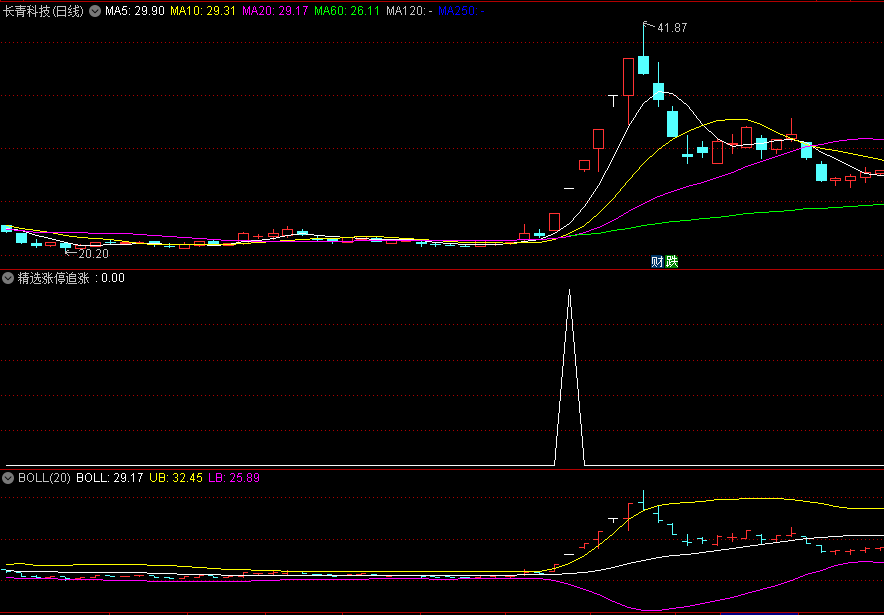The width and height of the screenshot is (884, 615).
Task: Click the peak of the 精选涨停追涨 signal spike
Action: 569,291
